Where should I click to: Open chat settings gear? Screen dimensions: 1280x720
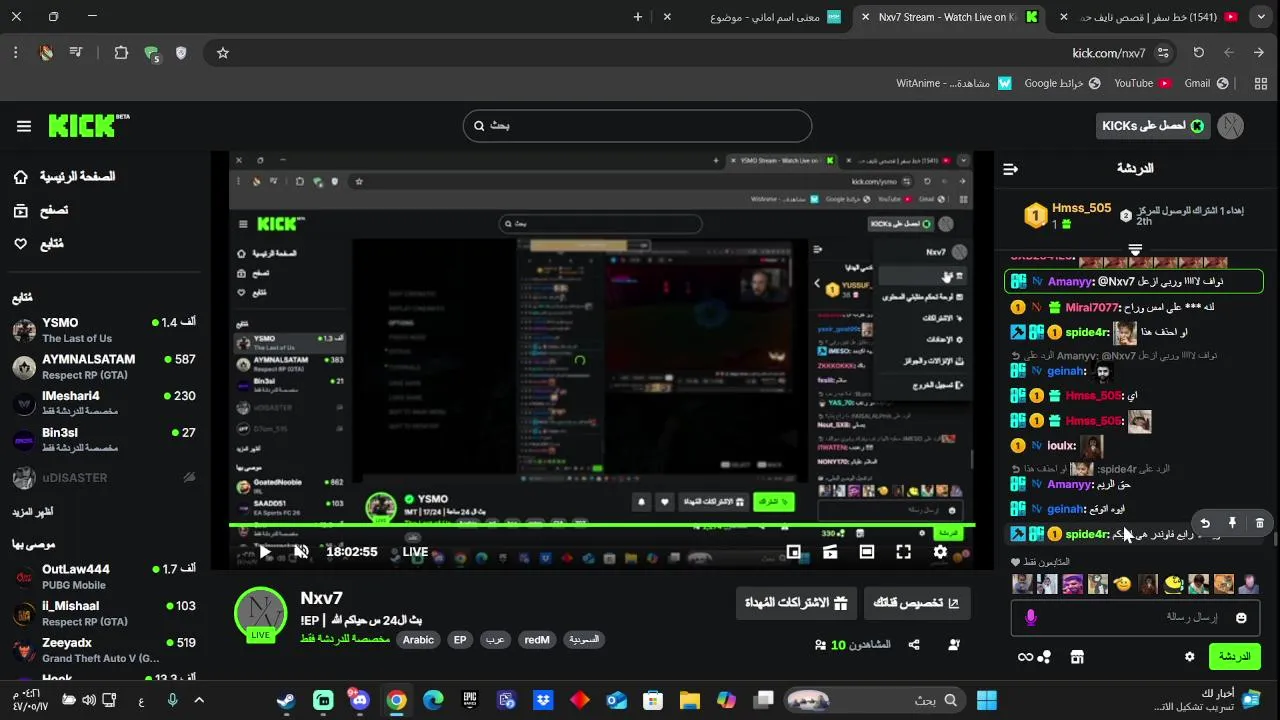coord(1189,657)
